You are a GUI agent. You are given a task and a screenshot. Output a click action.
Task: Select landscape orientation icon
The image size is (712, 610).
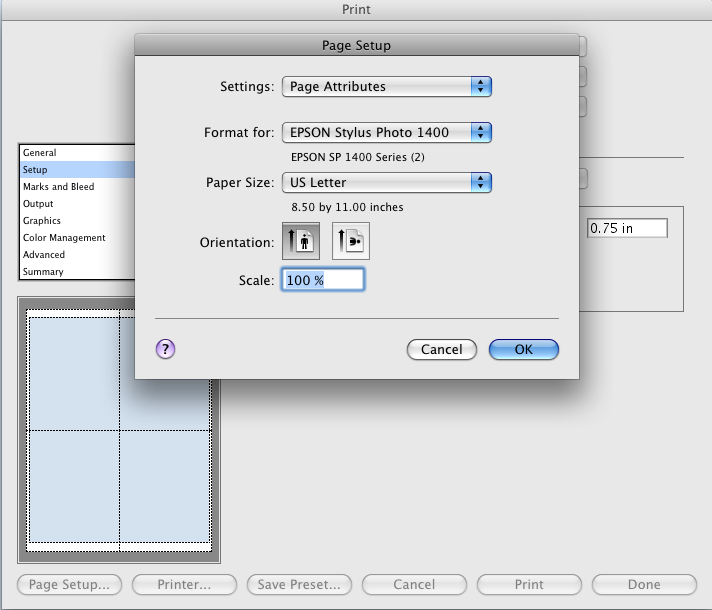point(351,241)
